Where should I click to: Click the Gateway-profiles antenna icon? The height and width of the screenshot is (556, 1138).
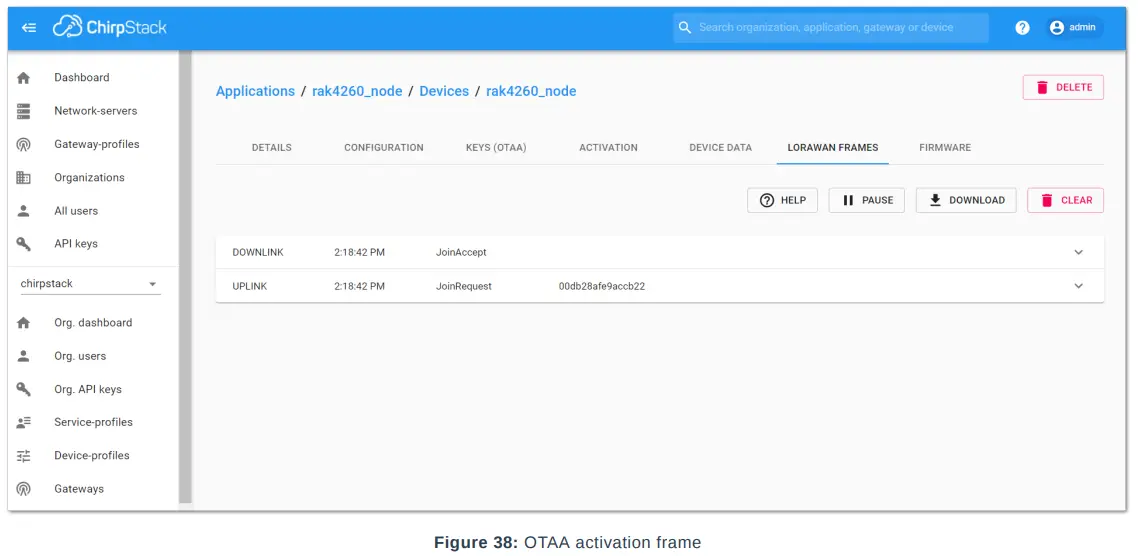click(23, 144)
